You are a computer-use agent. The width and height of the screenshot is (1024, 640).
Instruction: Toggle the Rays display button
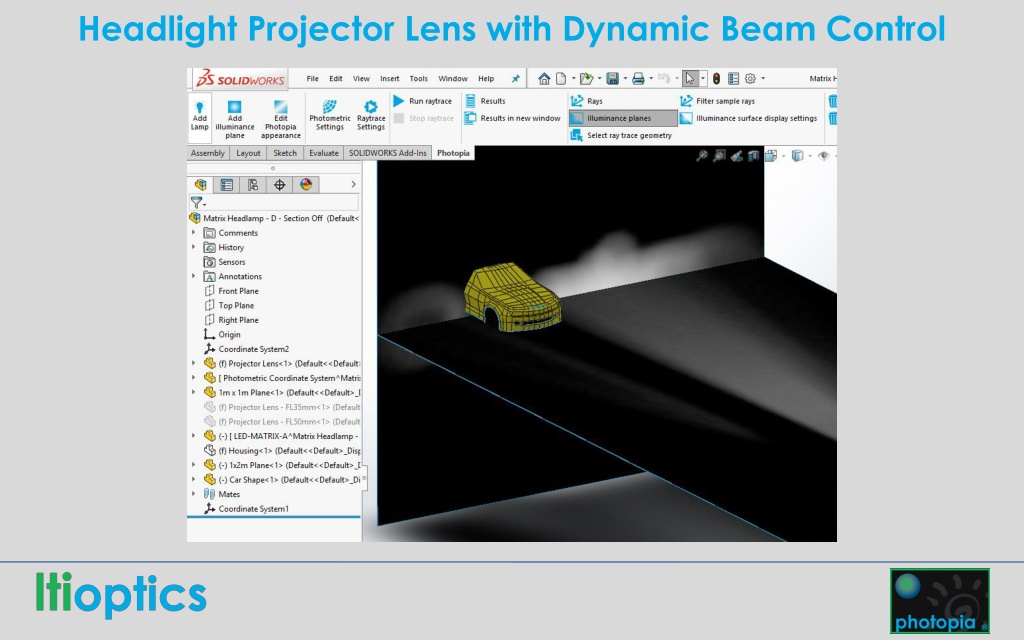point(586,101)
